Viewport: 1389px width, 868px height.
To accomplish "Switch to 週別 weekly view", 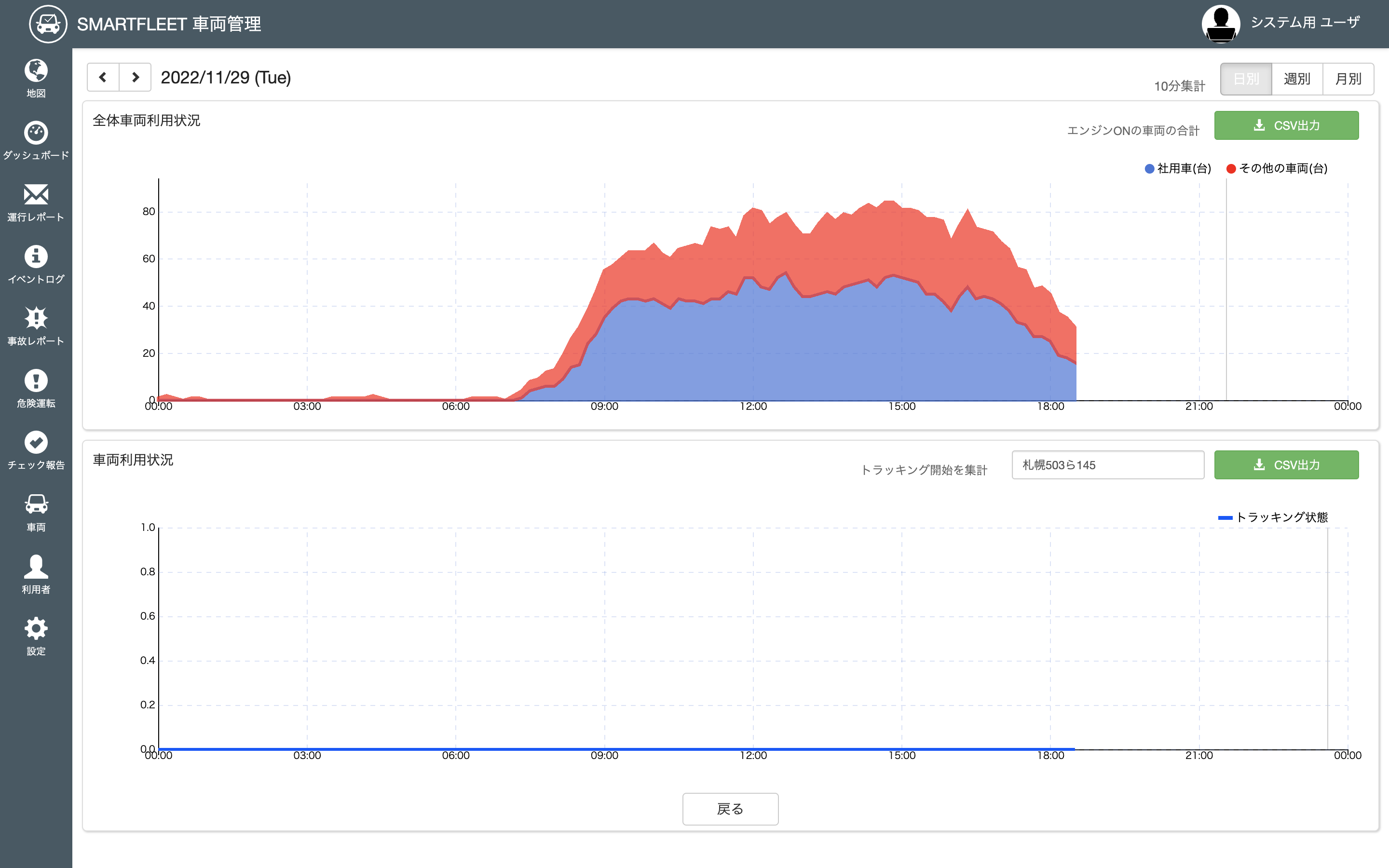I will point(1297,79).
